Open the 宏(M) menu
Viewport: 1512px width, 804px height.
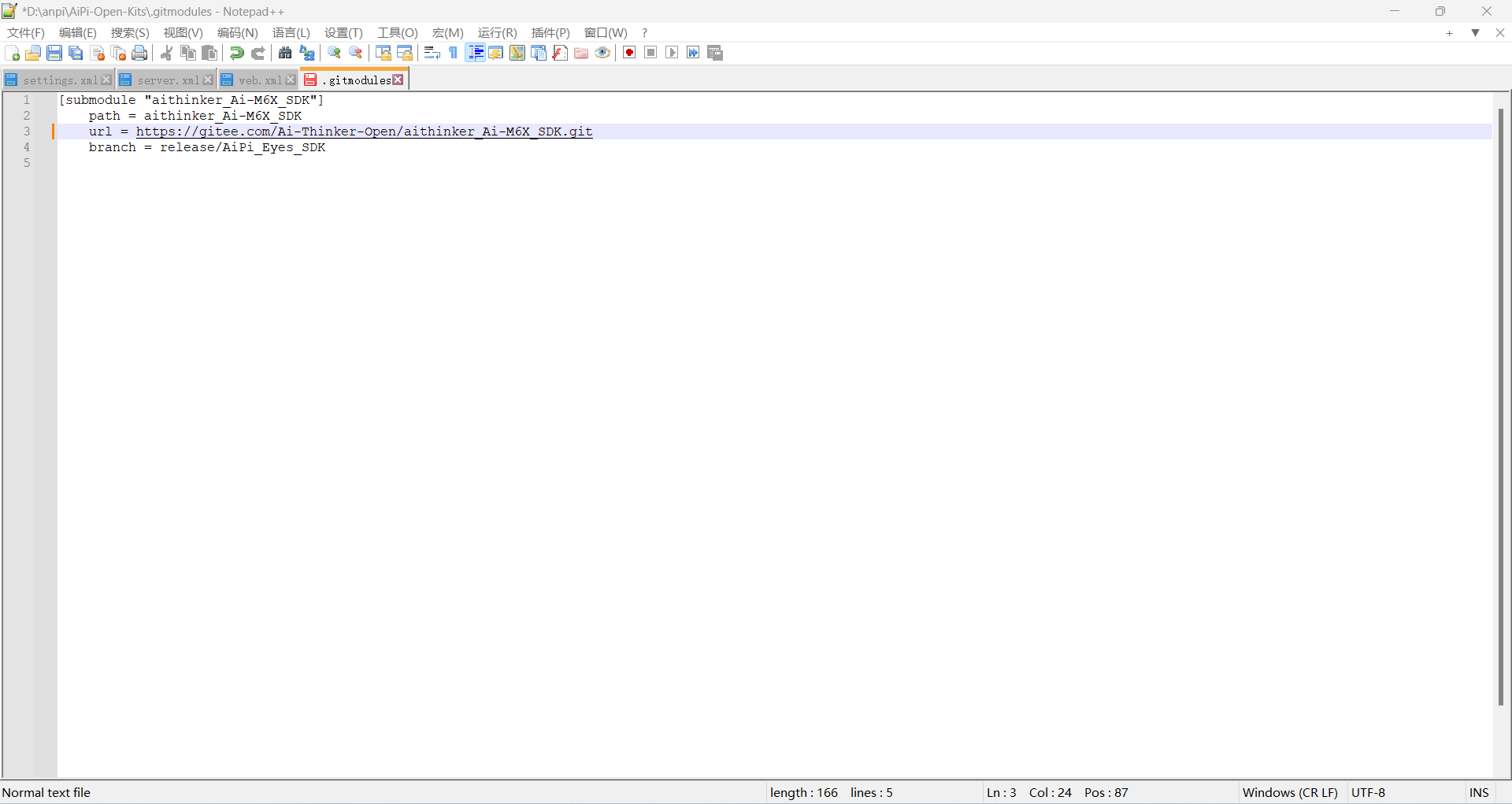[x=448, y=32]
